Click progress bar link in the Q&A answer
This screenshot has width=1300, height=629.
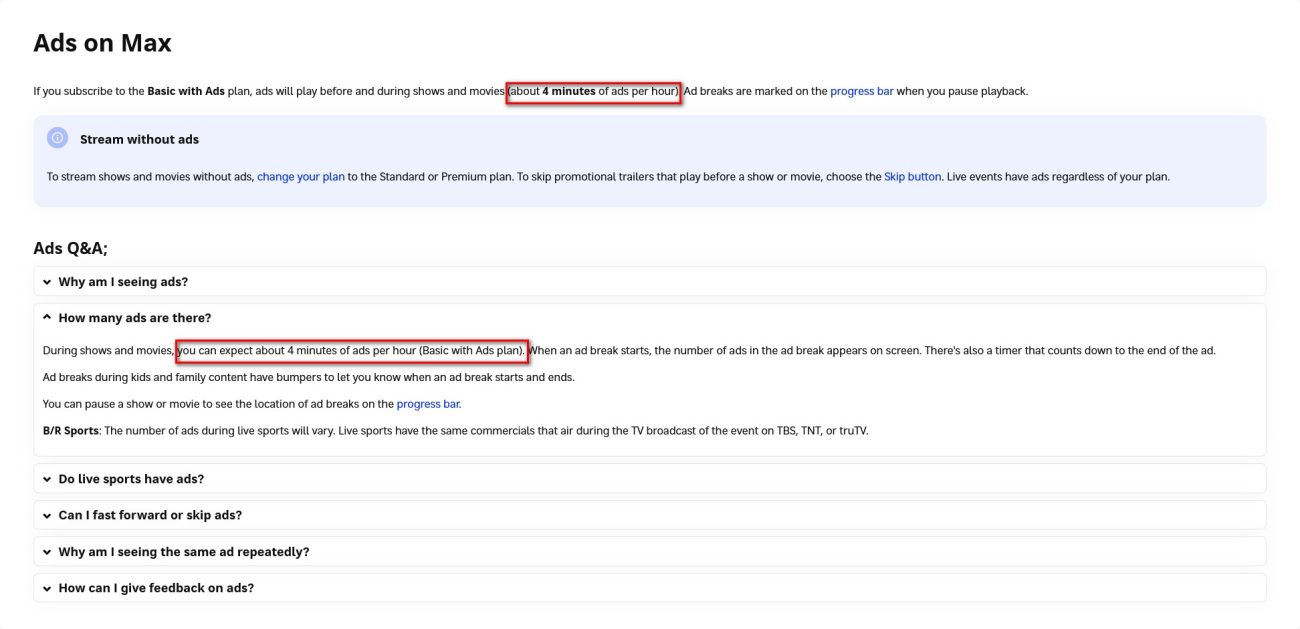click(x=428, y=404)
